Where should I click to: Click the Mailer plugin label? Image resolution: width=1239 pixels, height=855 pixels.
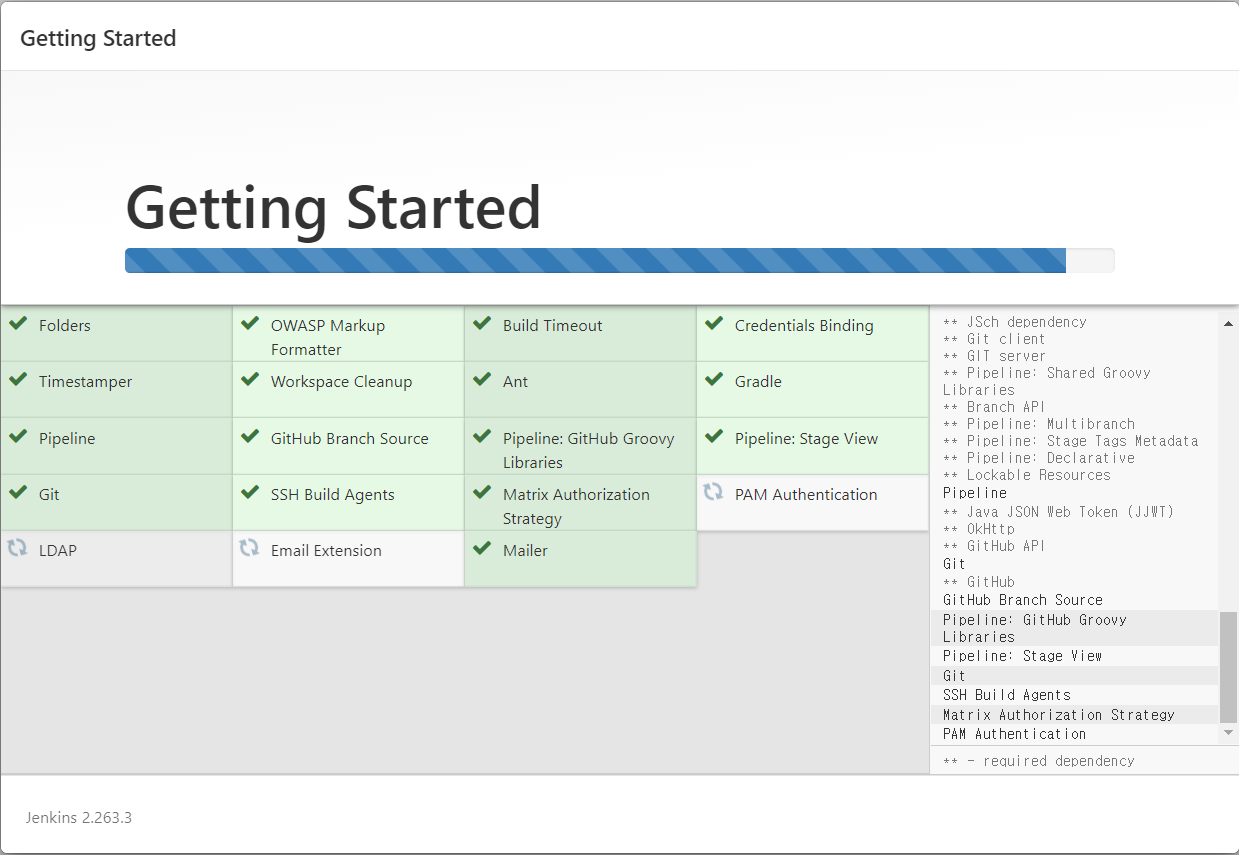tap(525, 551)
